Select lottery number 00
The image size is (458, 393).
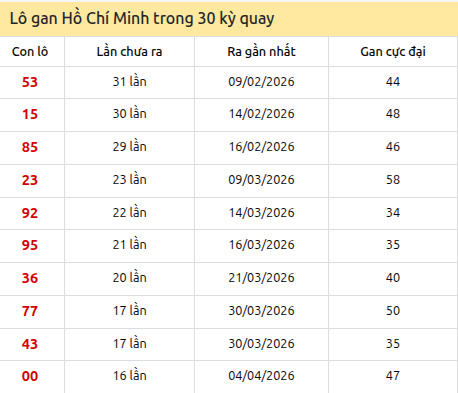[x=30, y=376]
